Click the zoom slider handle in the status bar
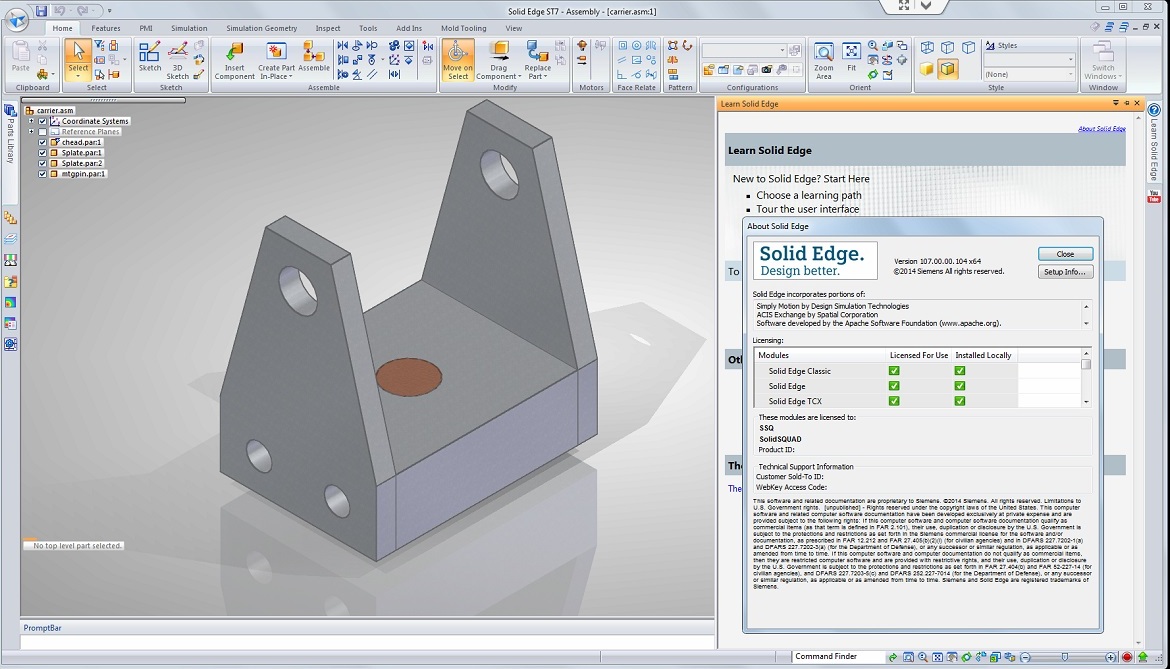1170x669 pixels. 1065,657
